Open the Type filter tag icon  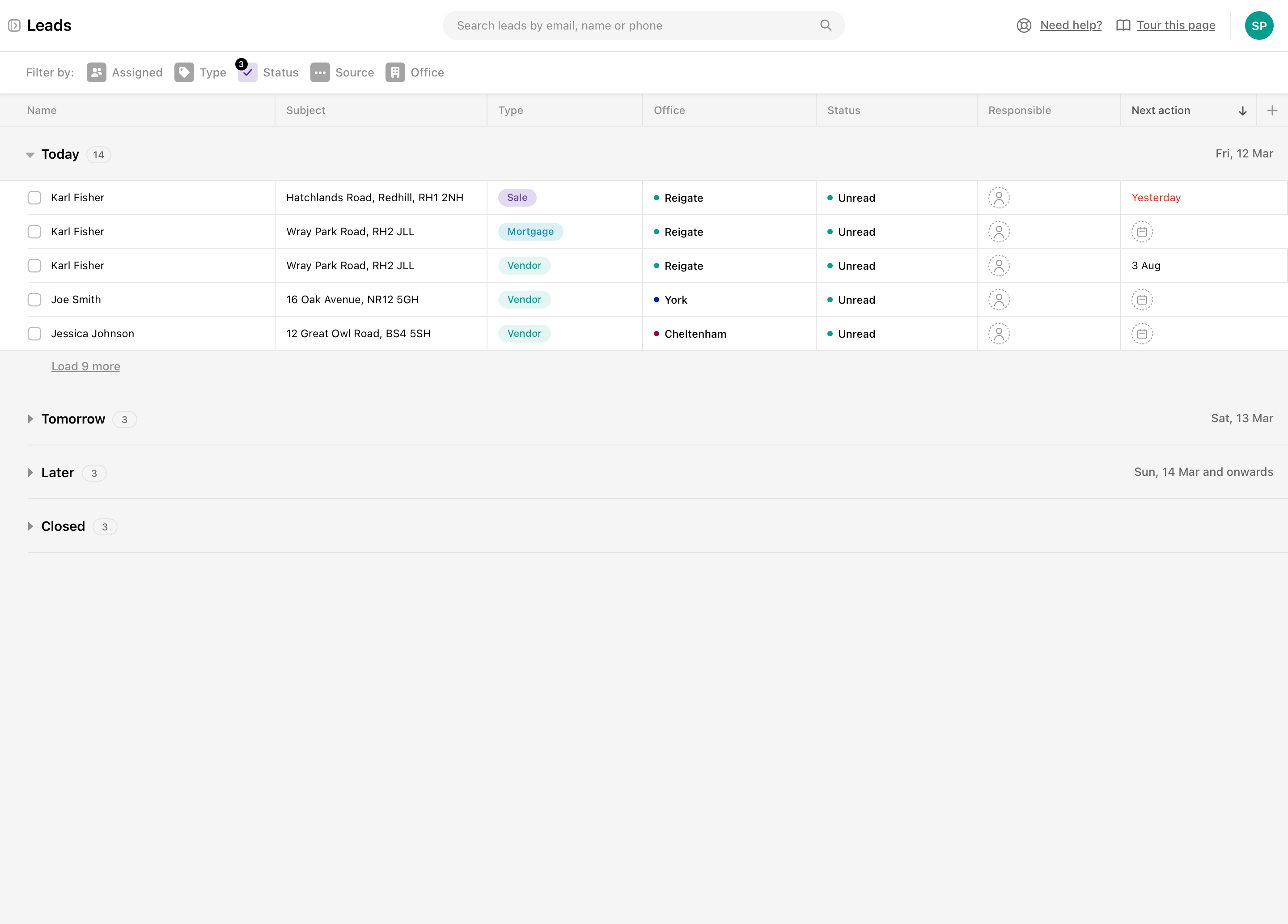pos(184,72)
